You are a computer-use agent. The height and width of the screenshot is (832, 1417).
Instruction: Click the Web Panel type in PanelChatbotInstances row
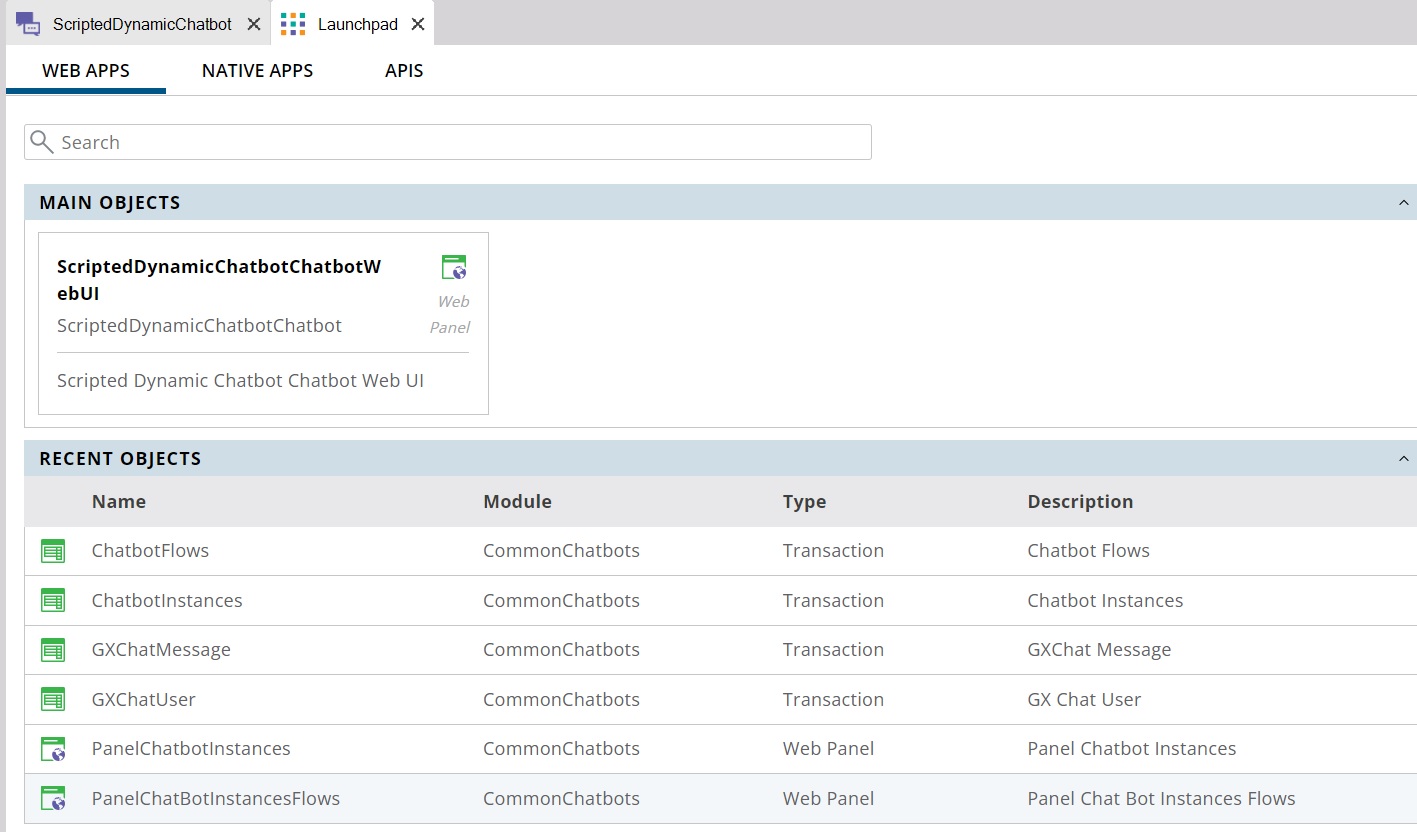pos(828,749)
